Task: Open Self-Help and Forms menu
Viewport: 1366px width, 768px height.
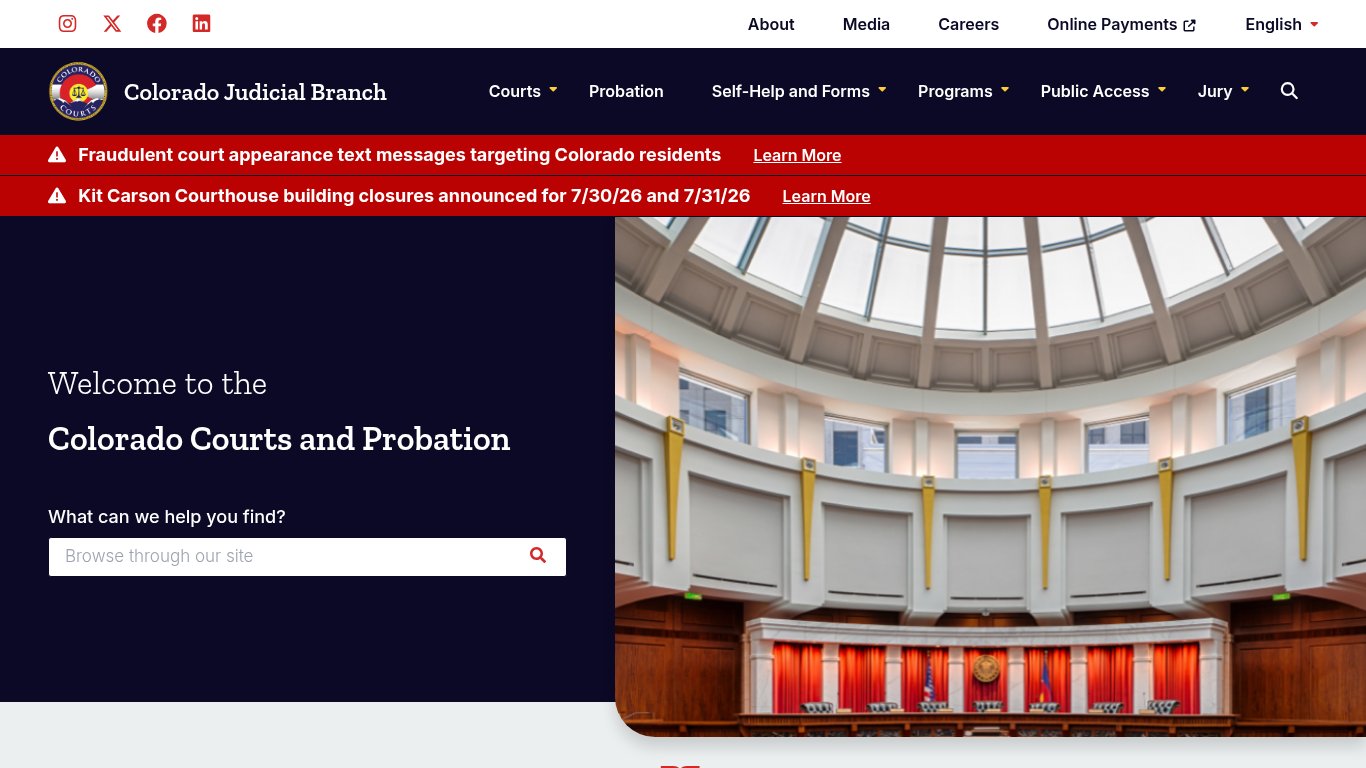Action: (790, 91)
